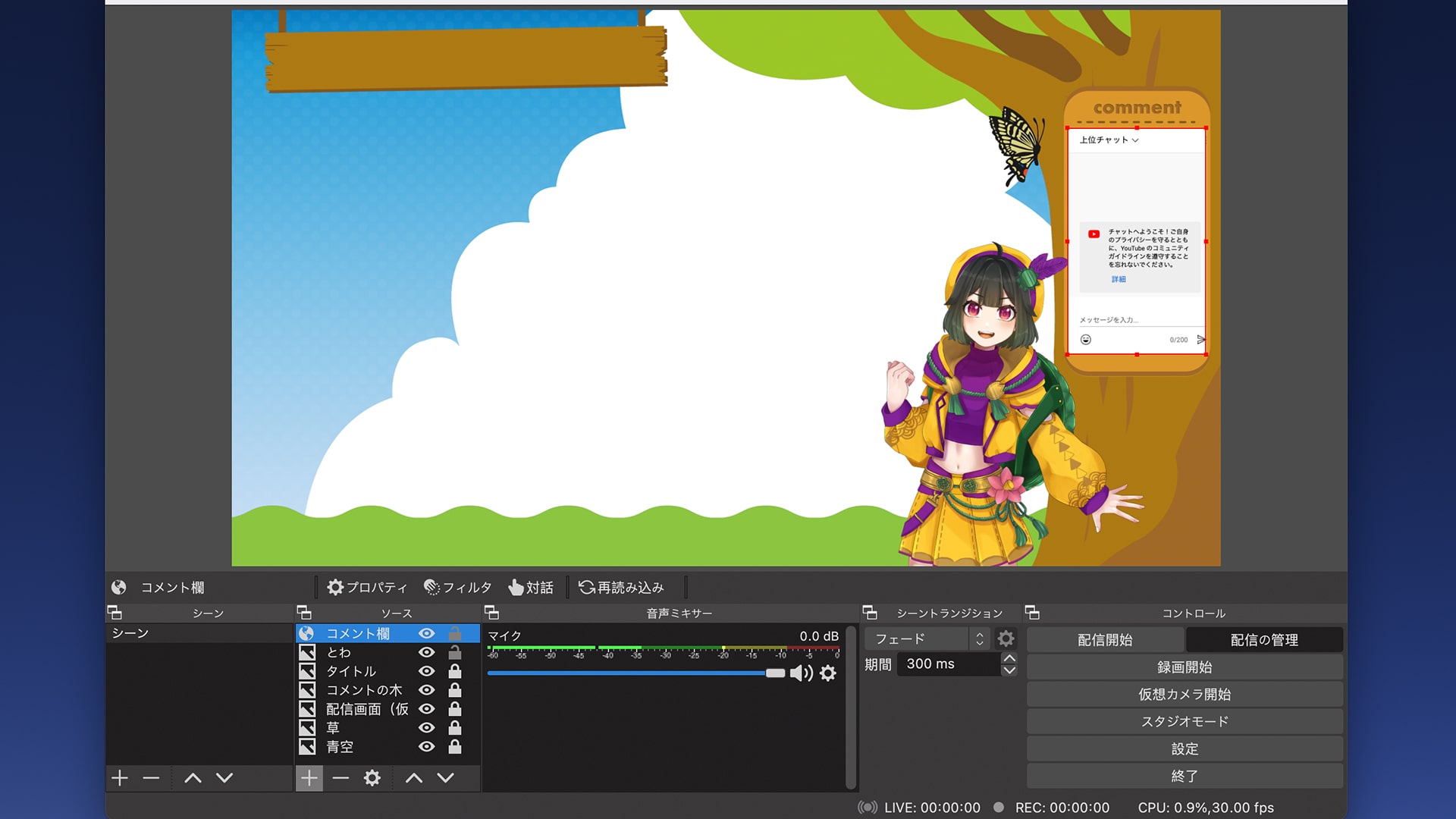Remove selected source with the minus icon
This screenshot has width=1456, height=819.
pos(340,778)
